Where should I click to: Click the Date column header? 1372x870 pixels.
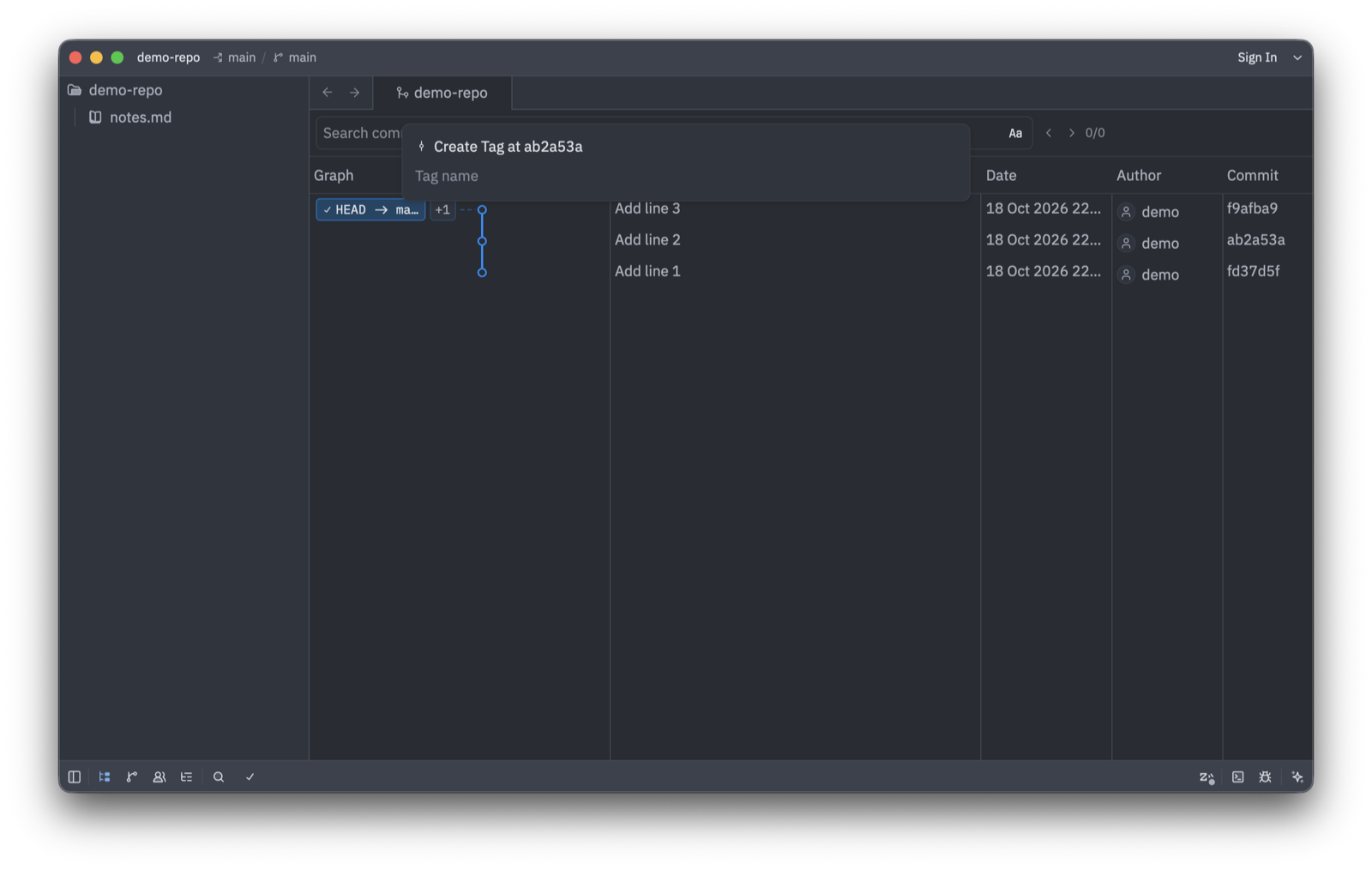(1001, 175)
